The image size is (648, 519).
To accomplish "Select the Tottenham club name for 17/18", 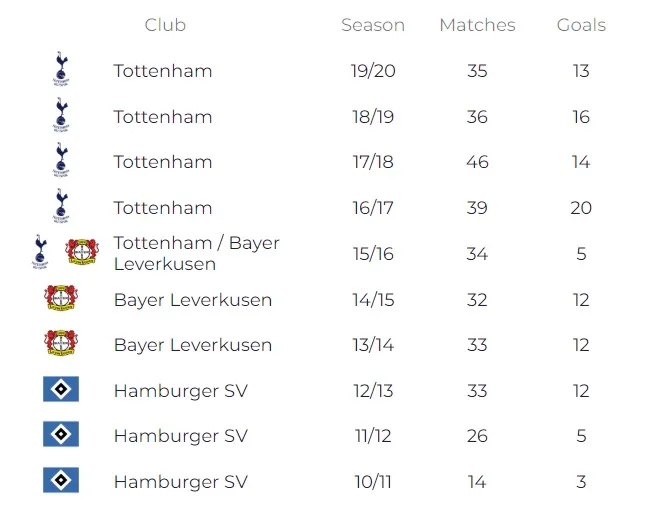I will [x=163, y=162].
